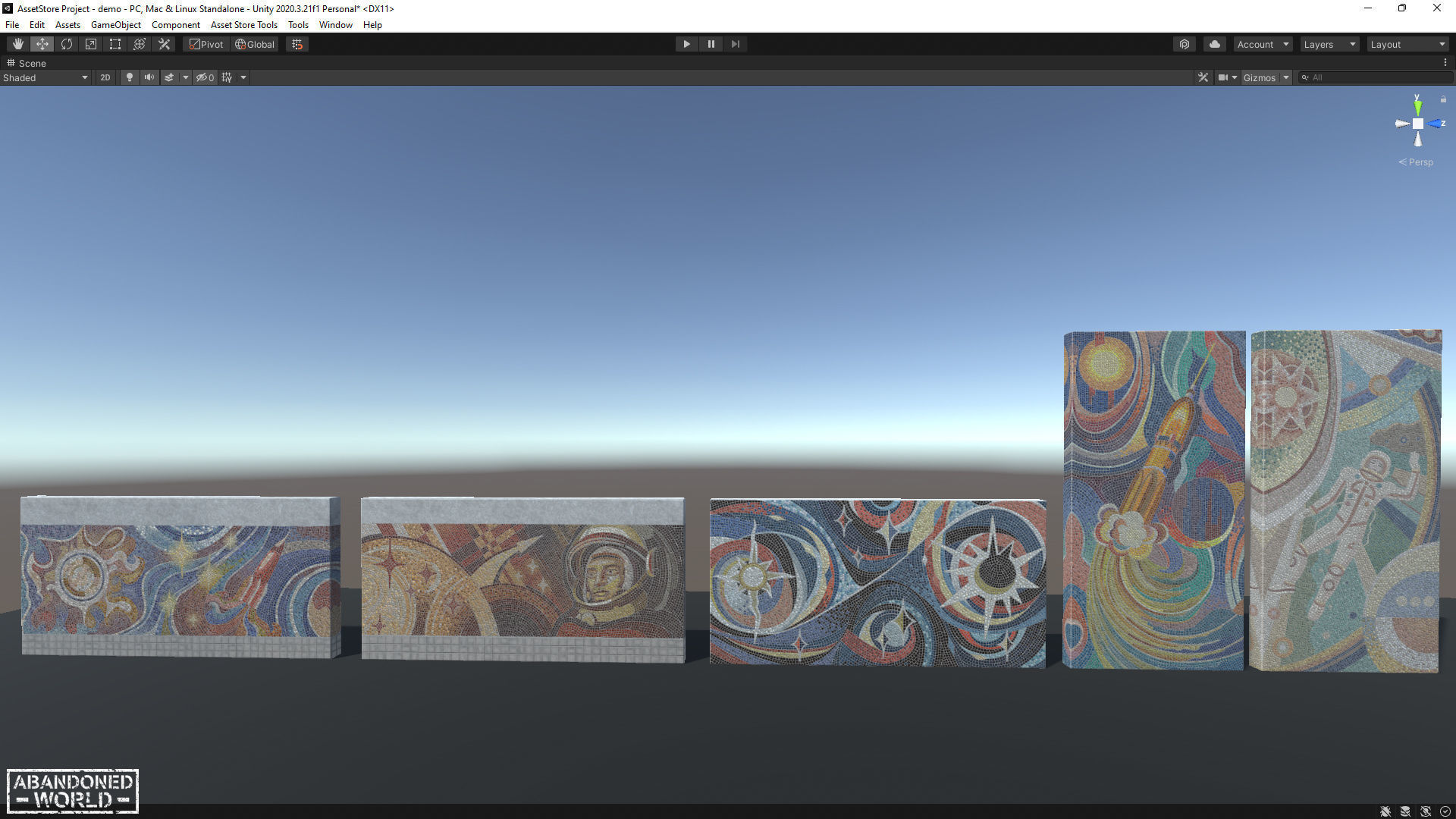Click the scene search input field

coord(1376,77)
